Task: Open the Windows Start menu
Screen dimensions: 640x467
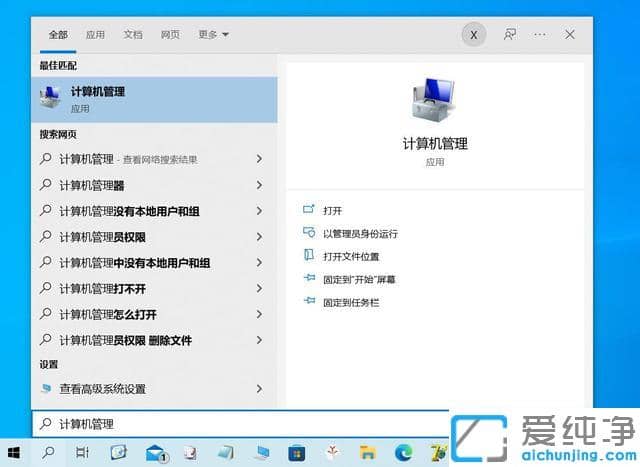Action: [13, 452]
